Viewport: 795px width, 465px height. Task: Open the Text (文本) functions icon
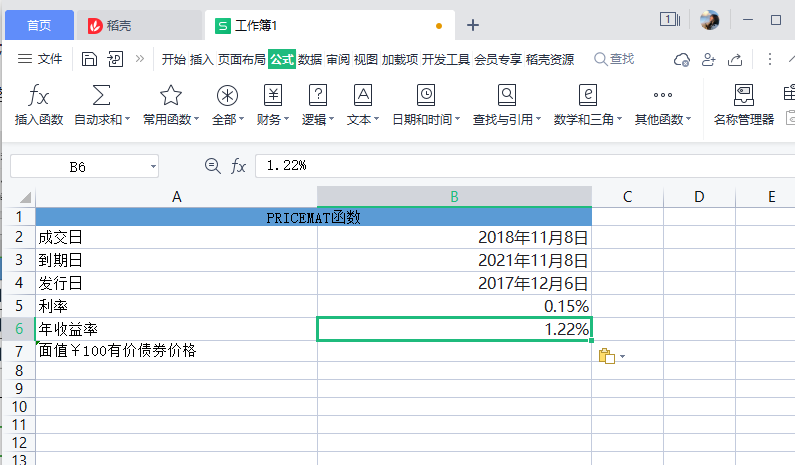tap(363, 95)
